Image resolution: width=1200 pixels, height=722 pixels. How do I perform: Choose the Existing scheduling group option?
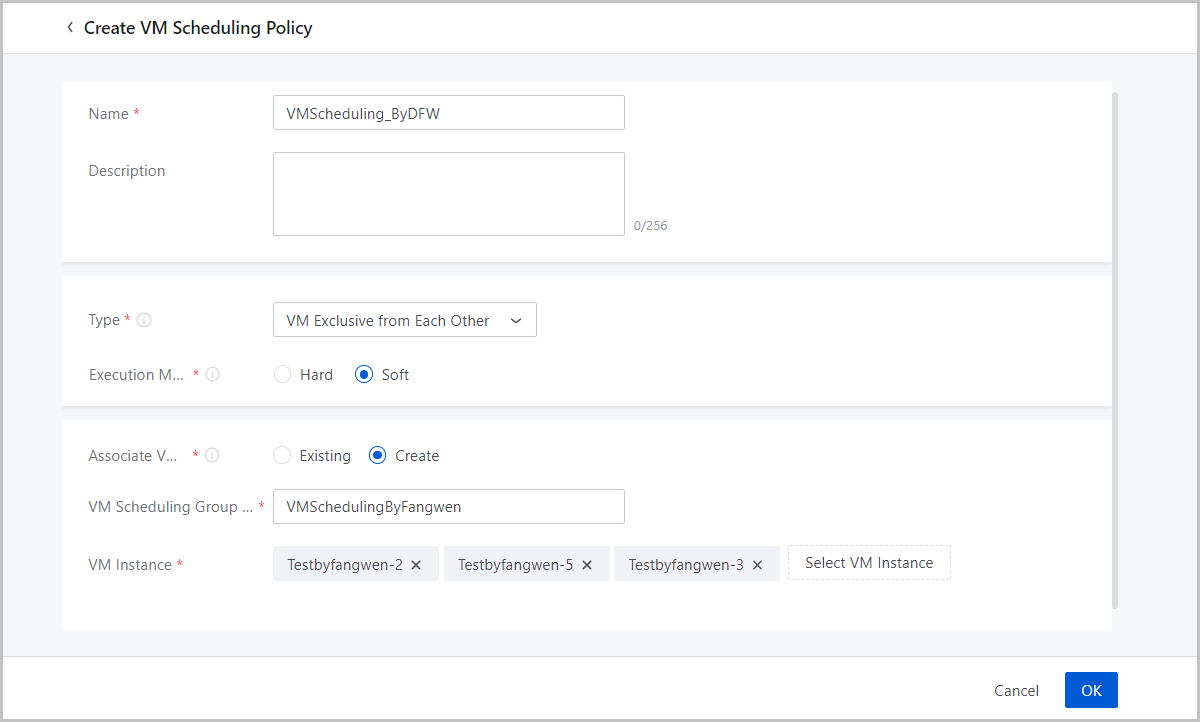coord(282,456)
